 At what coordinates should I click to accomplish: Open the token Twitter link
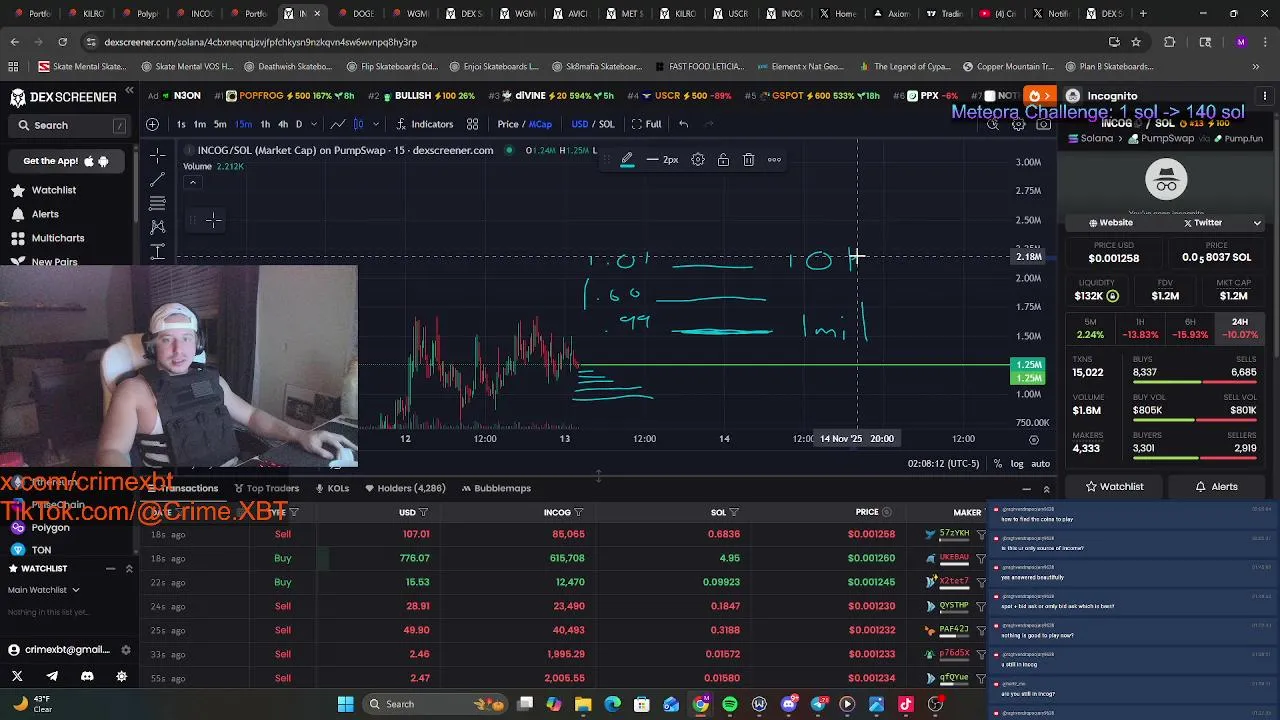[1202, 223]
